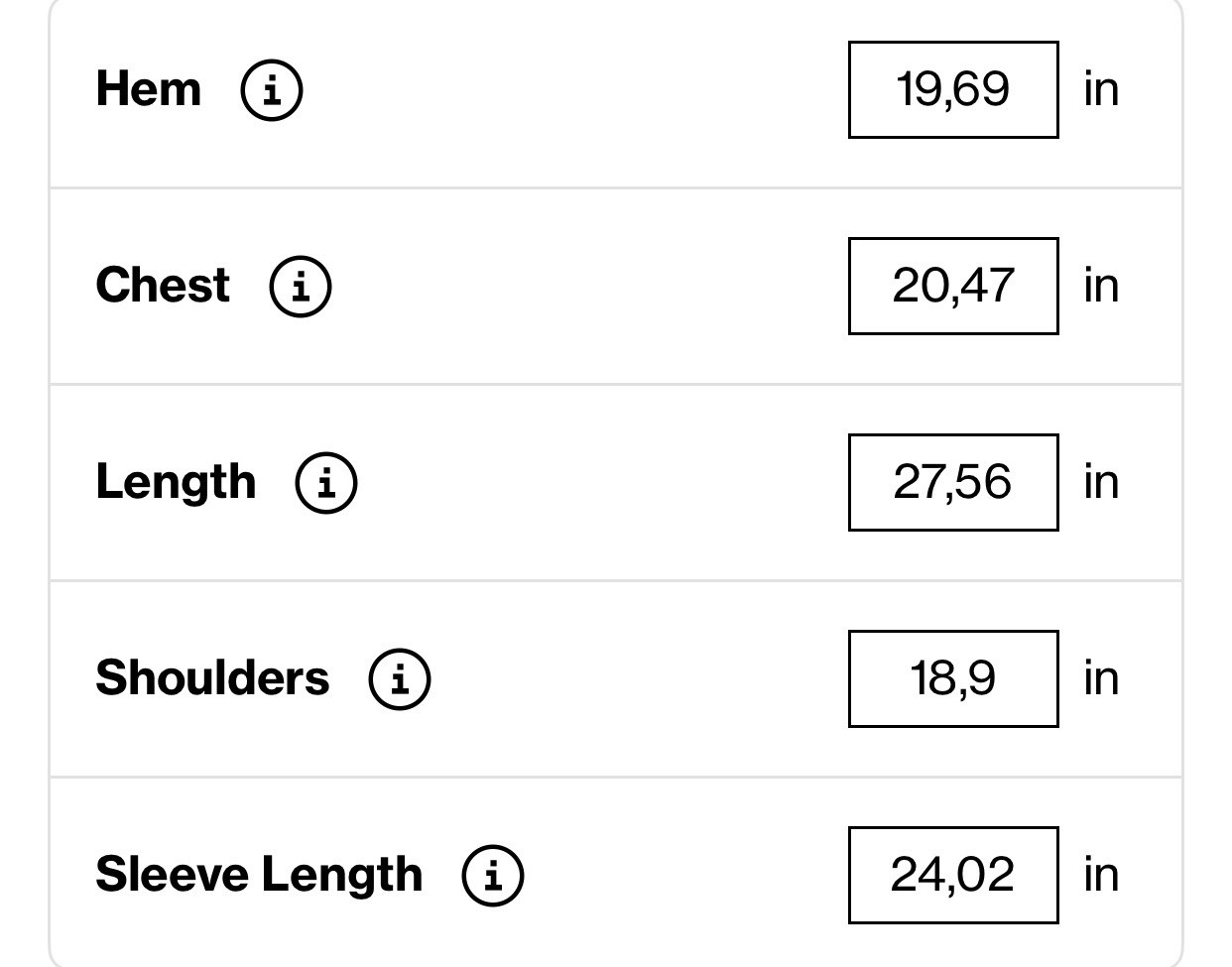Open the Length info icon
This screenshot has height=967, width=1232.
pos(326,482)
